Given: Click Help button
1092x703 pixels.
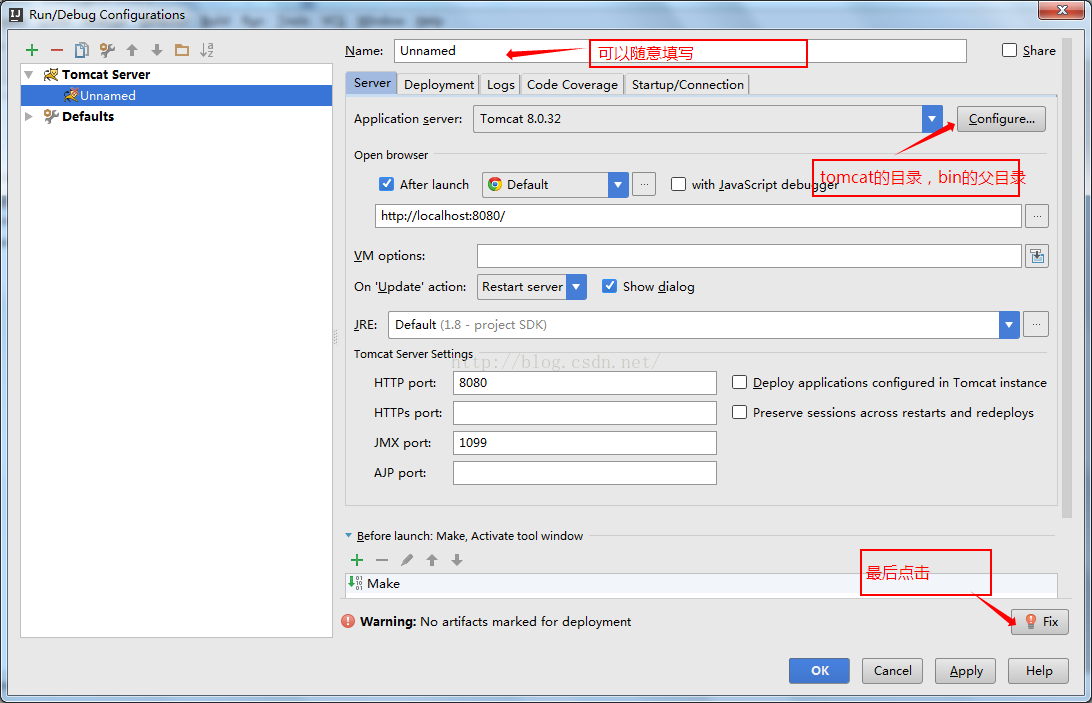Looking at the screenshot, I should coord(1038,671).
